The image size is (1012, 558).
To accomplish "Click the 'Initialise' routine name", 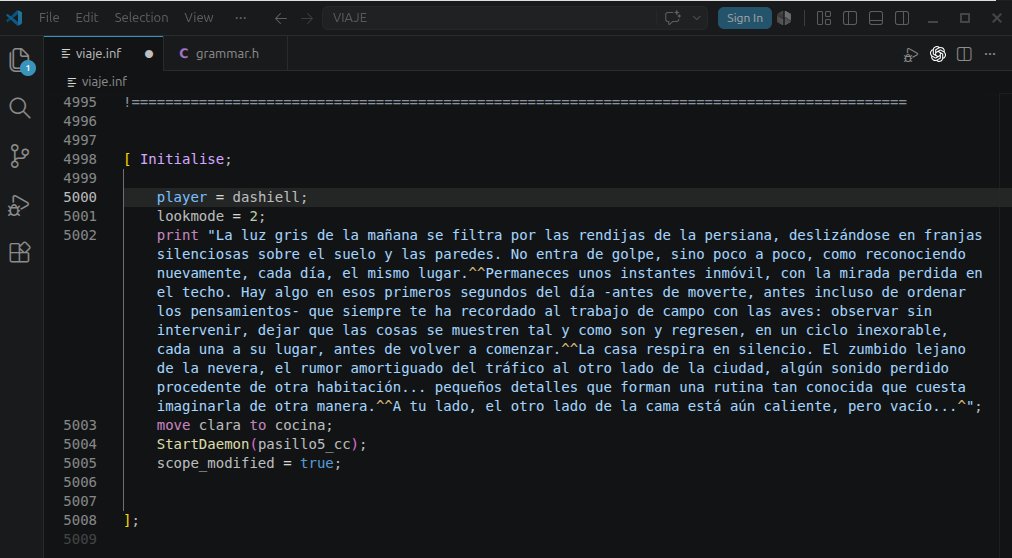I will click(x=182, y=159).
